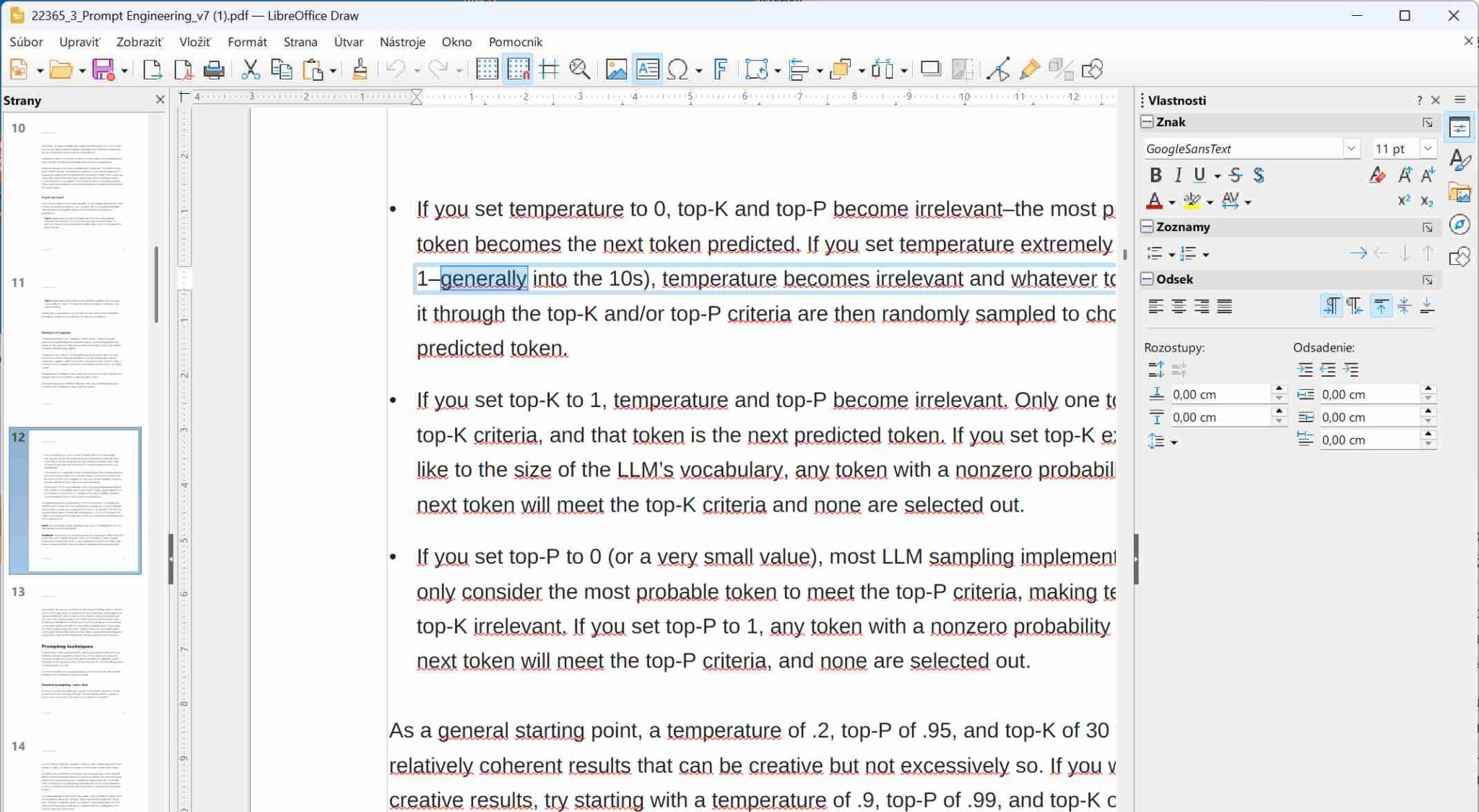
Task: Open the Nástroje menu
Action: [x=402, y=42]
